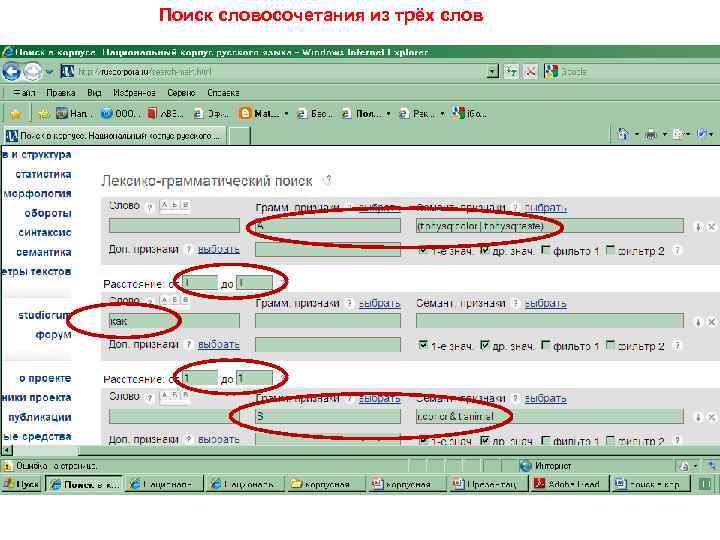Expand the Print icon dropdown arrow
The height and width of the screenshot is (540, 720).
point(664,135)
